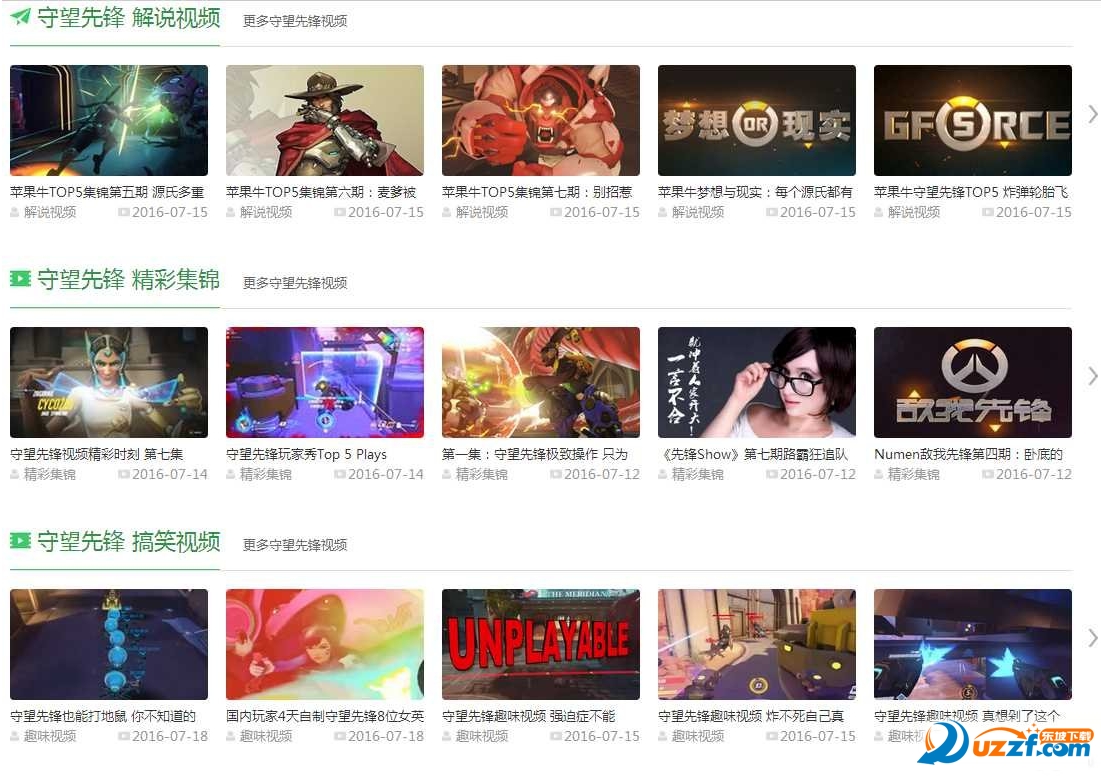
Task: Click 解说视频 category tag under 第五期 video
Action: click(50, 211)
